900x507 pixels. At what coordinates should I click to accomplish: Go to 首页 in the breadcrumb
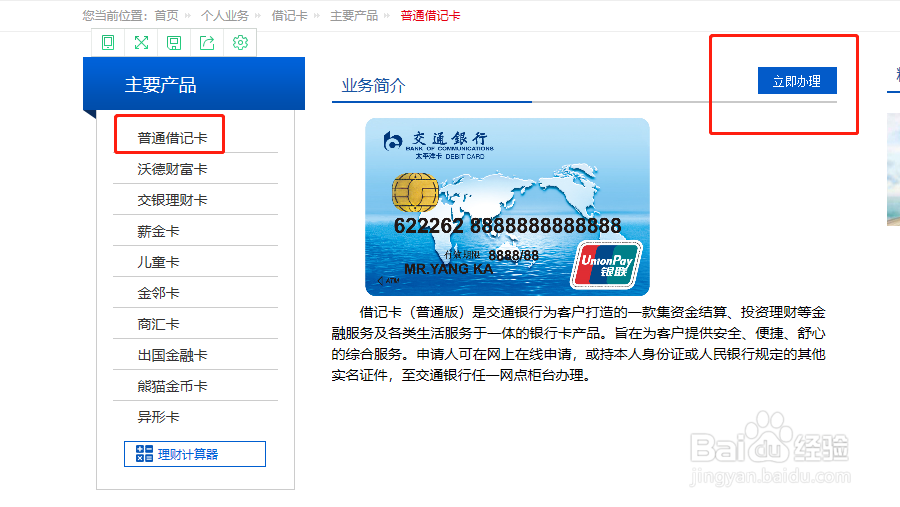point(166,16)
